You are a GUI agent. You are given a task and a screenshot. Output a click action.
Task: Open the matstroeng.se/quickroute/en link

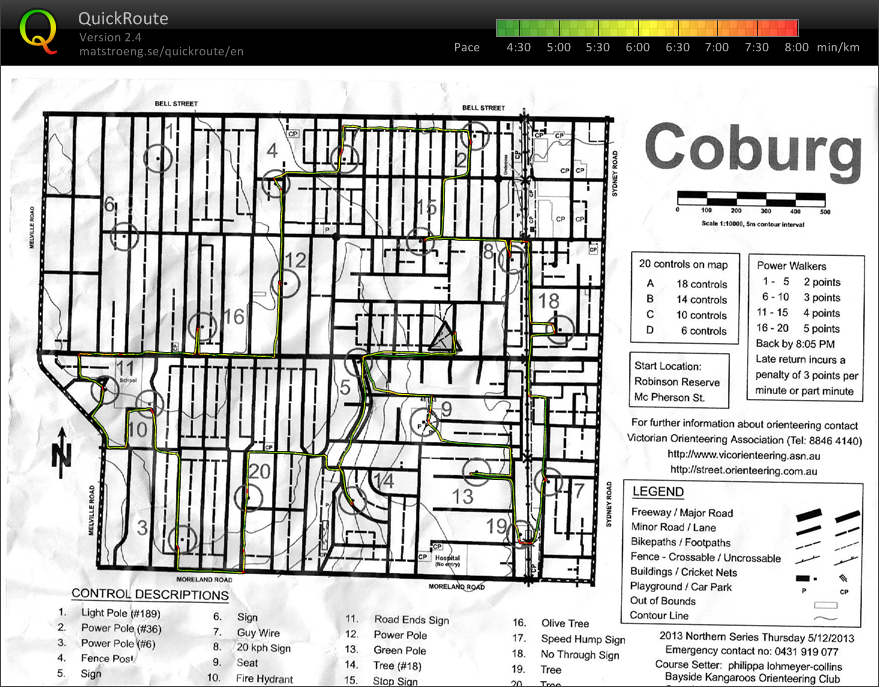pos(161,51)
